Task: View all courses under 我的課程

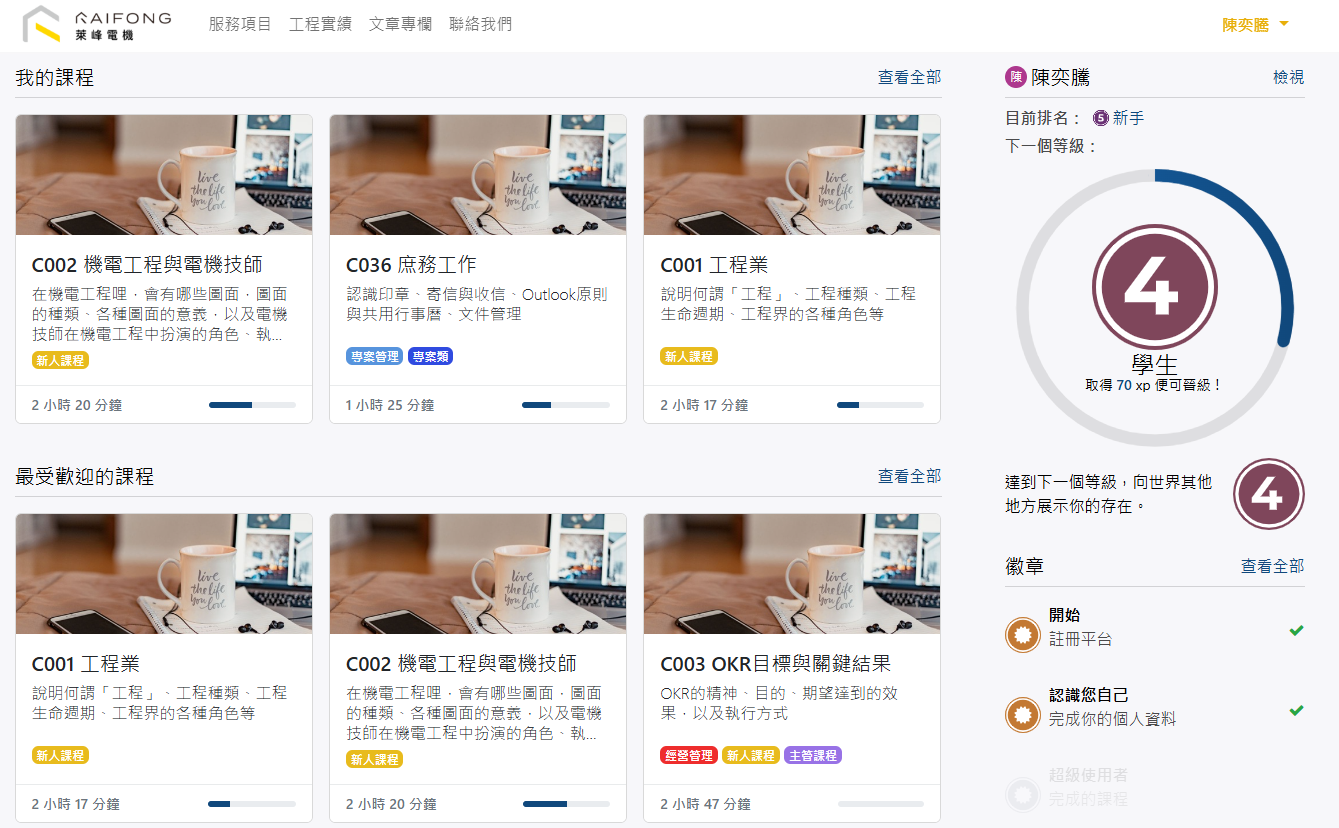Action: pyautogui.click(x=909, y=77)
